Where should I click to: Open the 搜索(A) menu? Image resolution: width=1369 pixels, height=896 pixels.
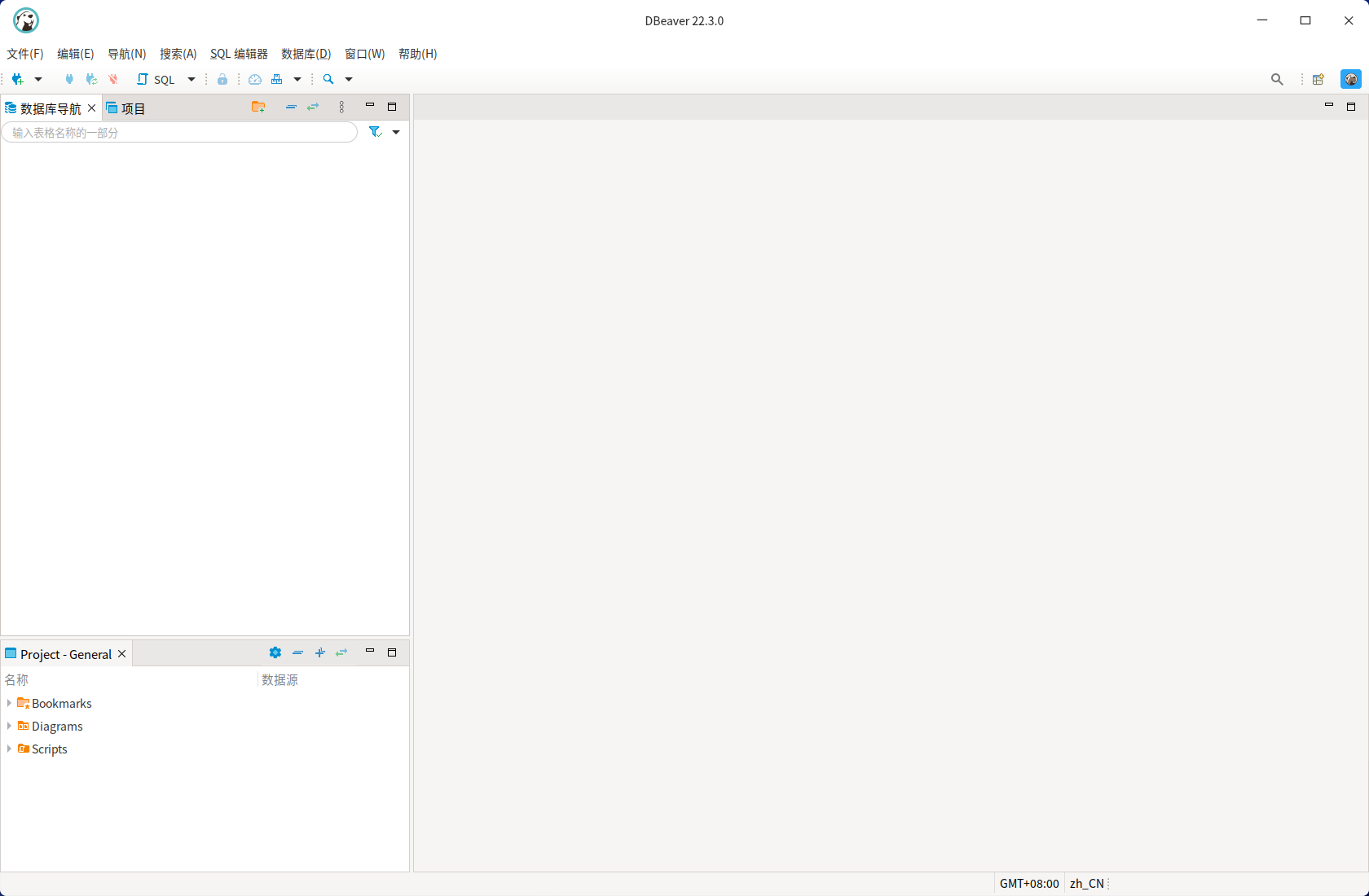pyautogui.click(x=178, y=54)
